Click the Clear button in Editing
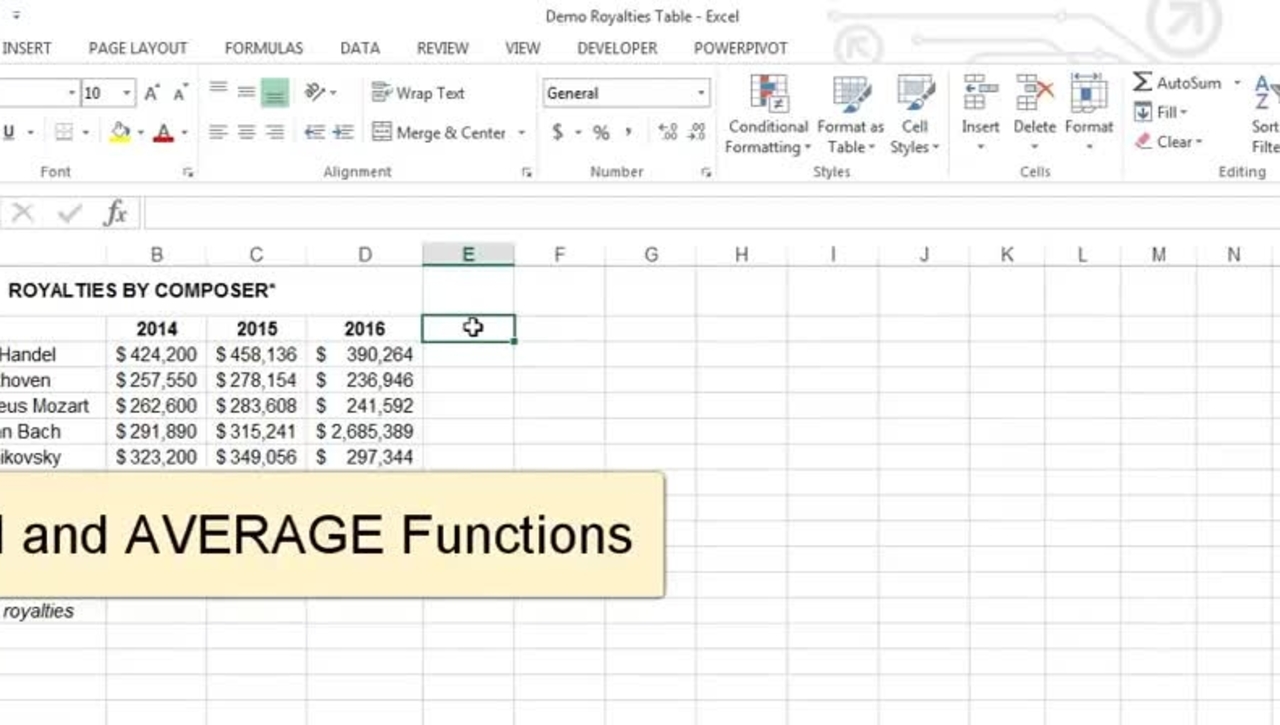This screenshot has height=725, width=1280. click(1168, 142)
